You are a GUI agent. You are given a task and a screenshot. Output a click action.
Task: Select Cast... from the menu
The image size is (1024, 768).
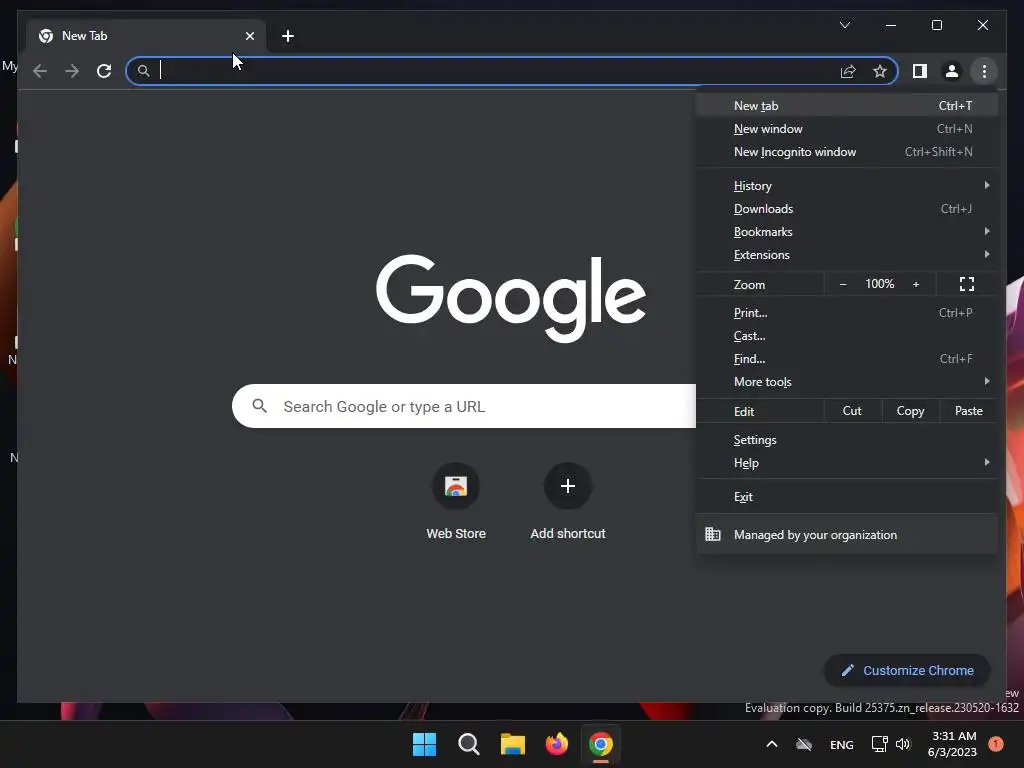[846, 336]
